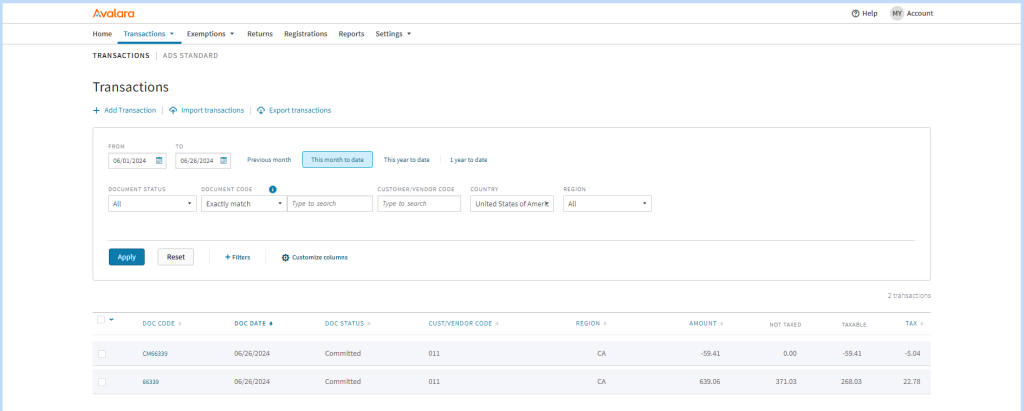Click taxable value 268.03
The image size is (1024, 411).
(851, 382)
